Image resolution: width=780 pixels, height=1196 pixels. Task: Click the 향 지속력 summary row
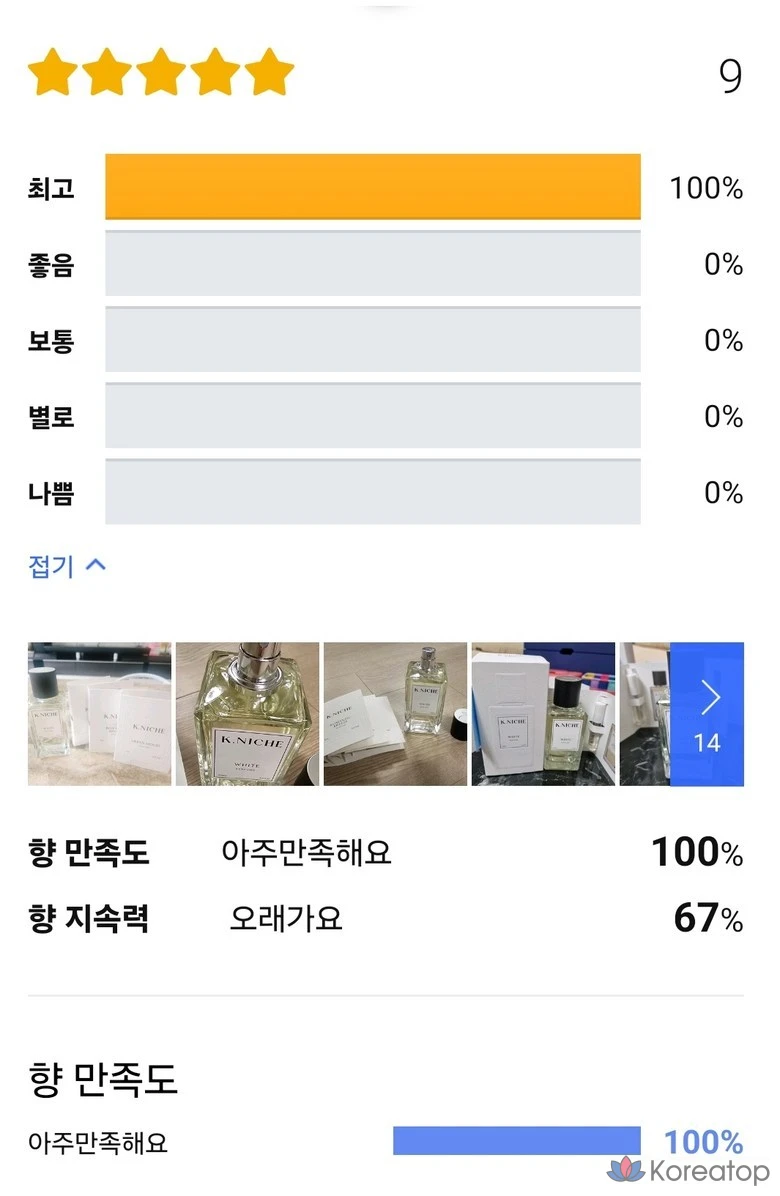(385, 917)
